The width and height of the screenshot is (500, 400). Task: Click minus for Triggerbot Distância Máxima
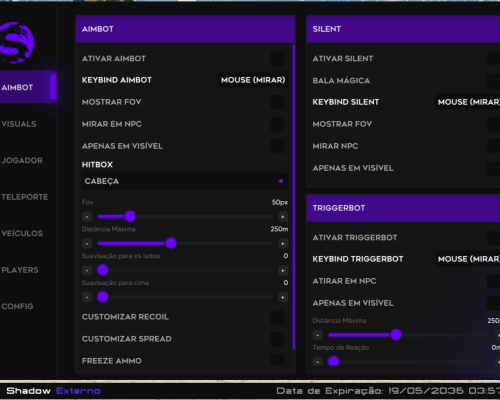tap(318, 335)
